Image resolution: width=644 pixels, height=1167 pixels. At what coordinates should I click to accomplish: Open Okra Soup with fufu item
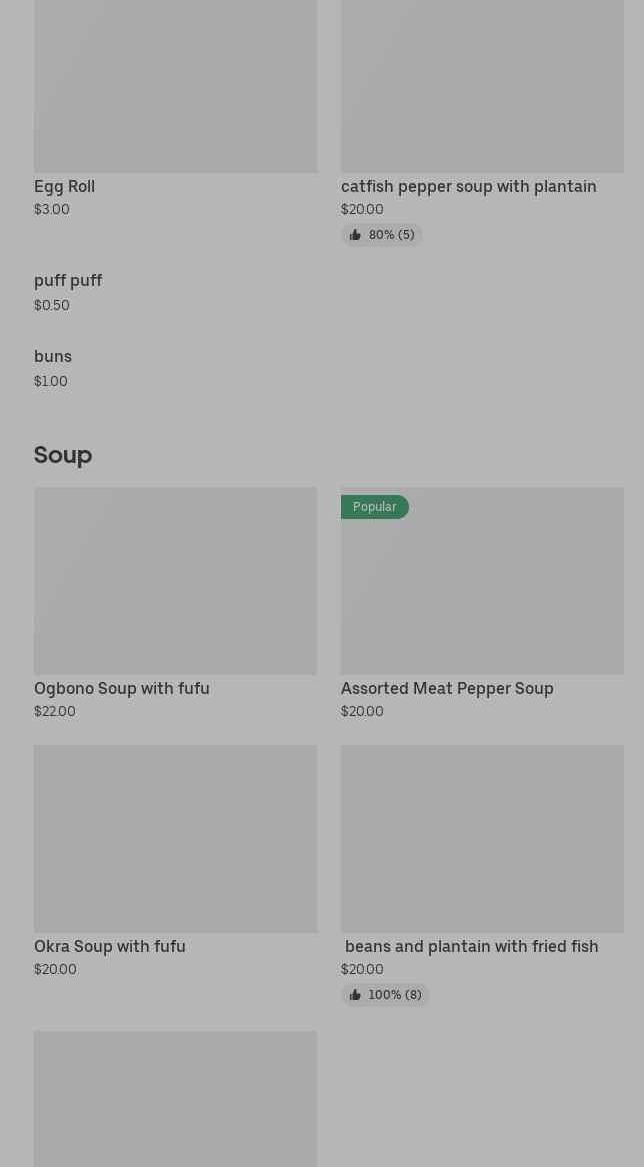point(110,946)
